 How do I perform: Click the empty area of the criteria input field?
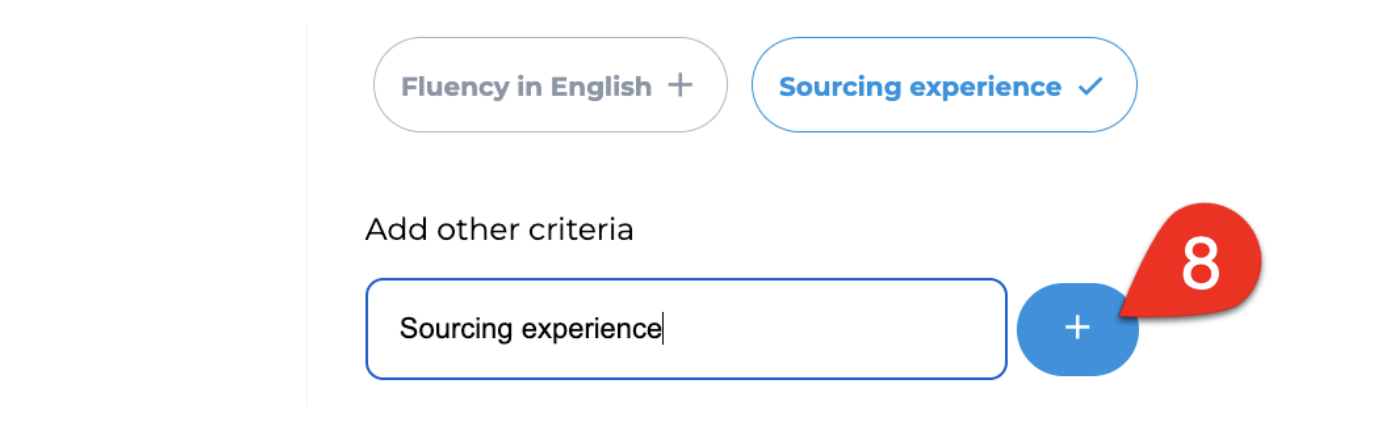tap(835, 329)
